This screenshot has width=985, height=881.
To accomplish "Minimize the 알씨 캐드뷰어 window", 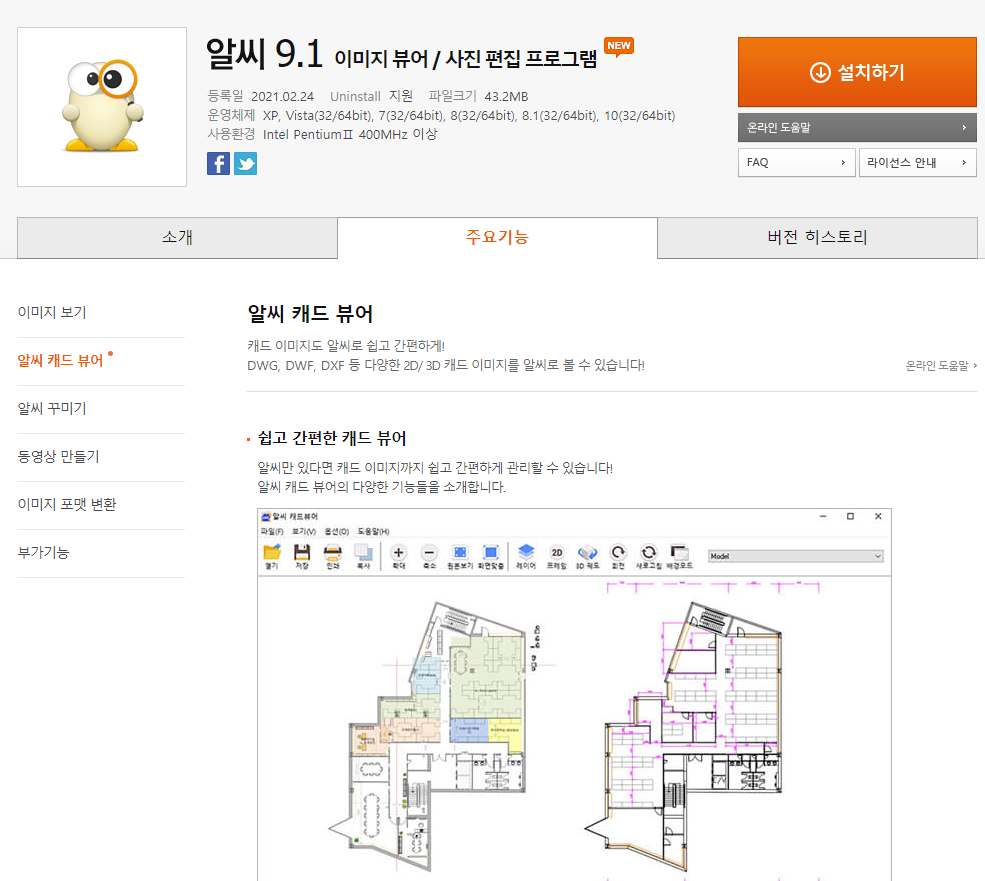I will click(823, 517).
